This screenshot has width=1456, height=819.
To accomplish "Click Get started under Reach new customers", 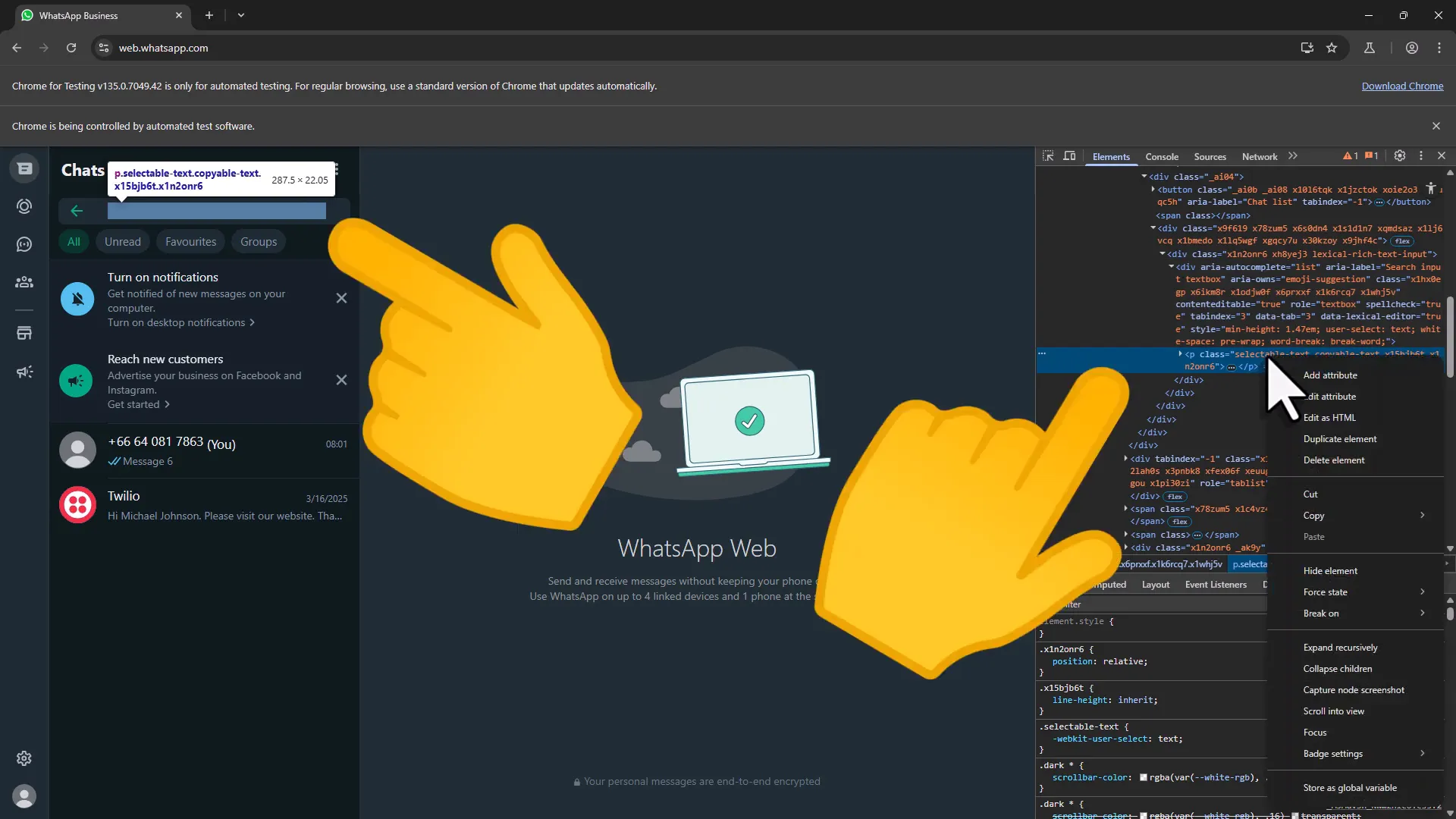I will tap(139, 404).
